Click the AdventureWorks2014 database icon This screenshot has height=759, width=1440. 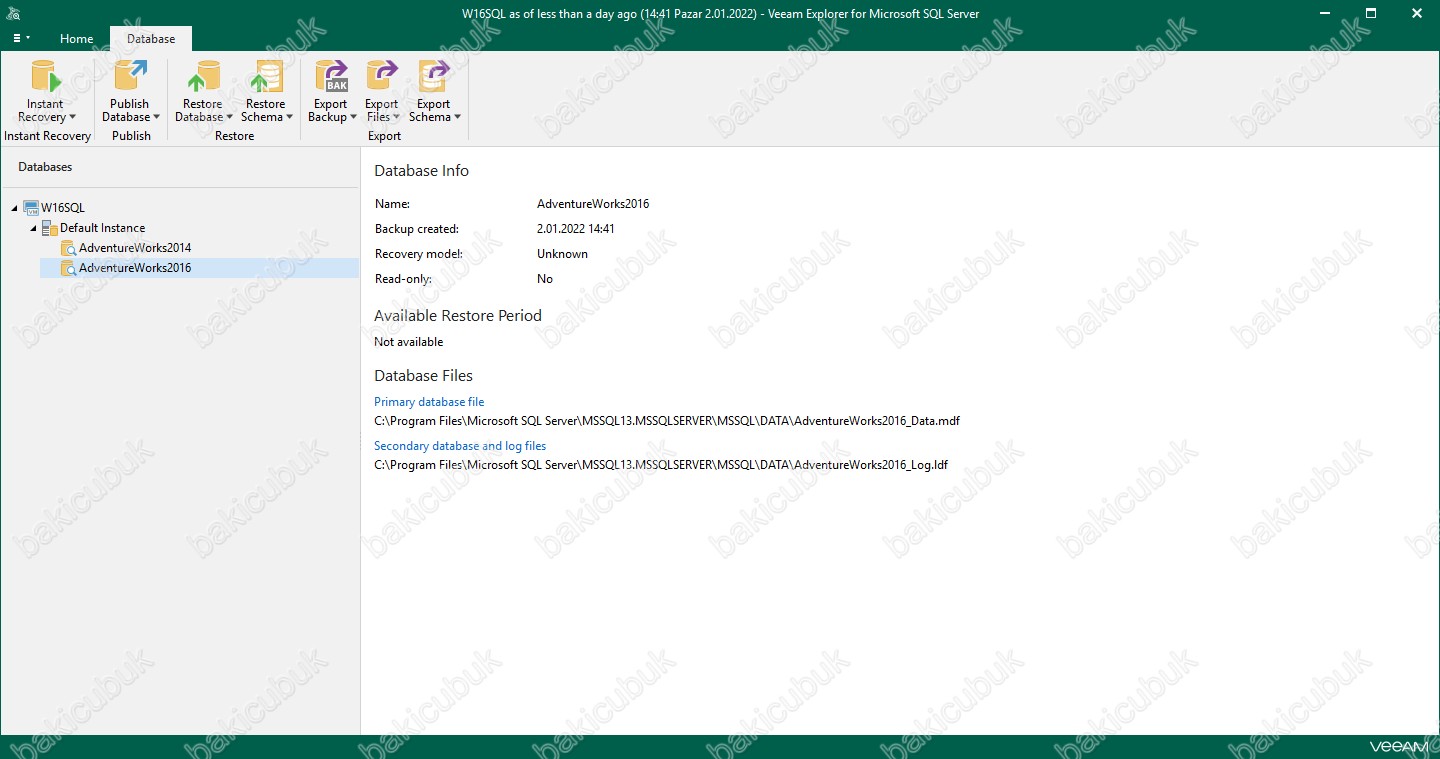(68, 248)
